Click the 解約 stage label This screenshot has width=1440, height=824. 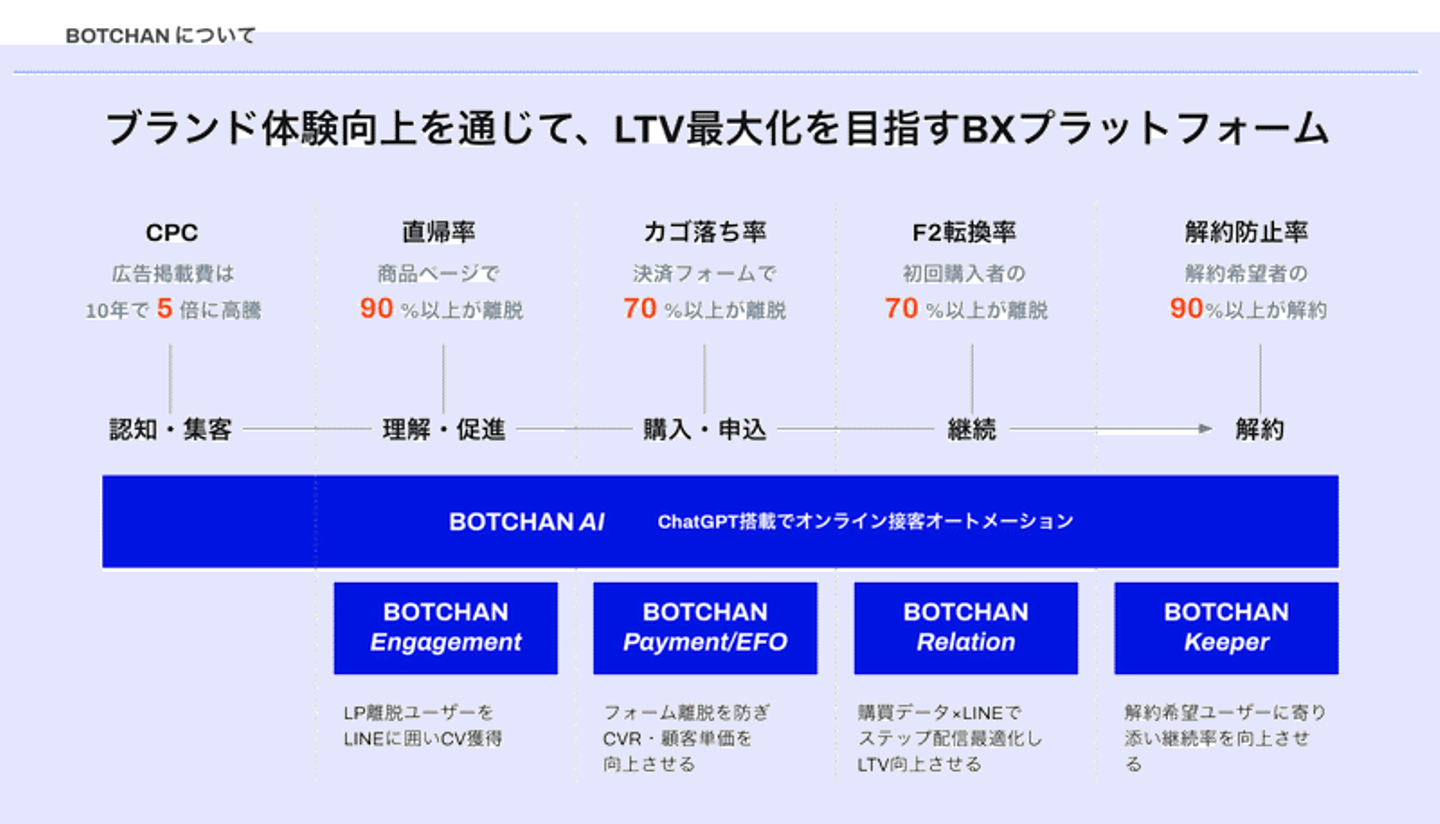coord(1259,430)
